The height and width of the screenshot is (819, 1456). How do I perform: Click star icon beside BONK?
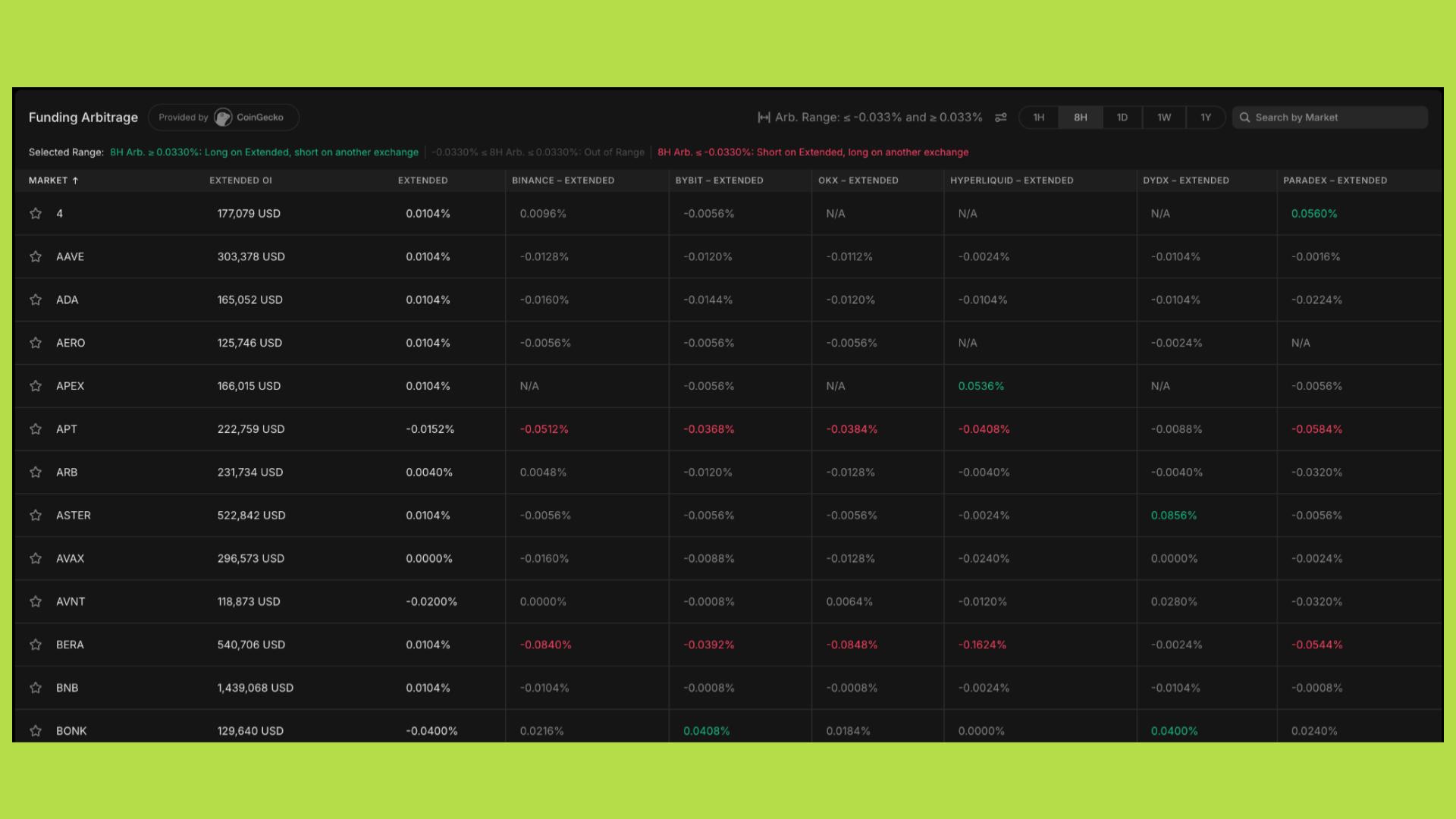click(x=36, y=731)
